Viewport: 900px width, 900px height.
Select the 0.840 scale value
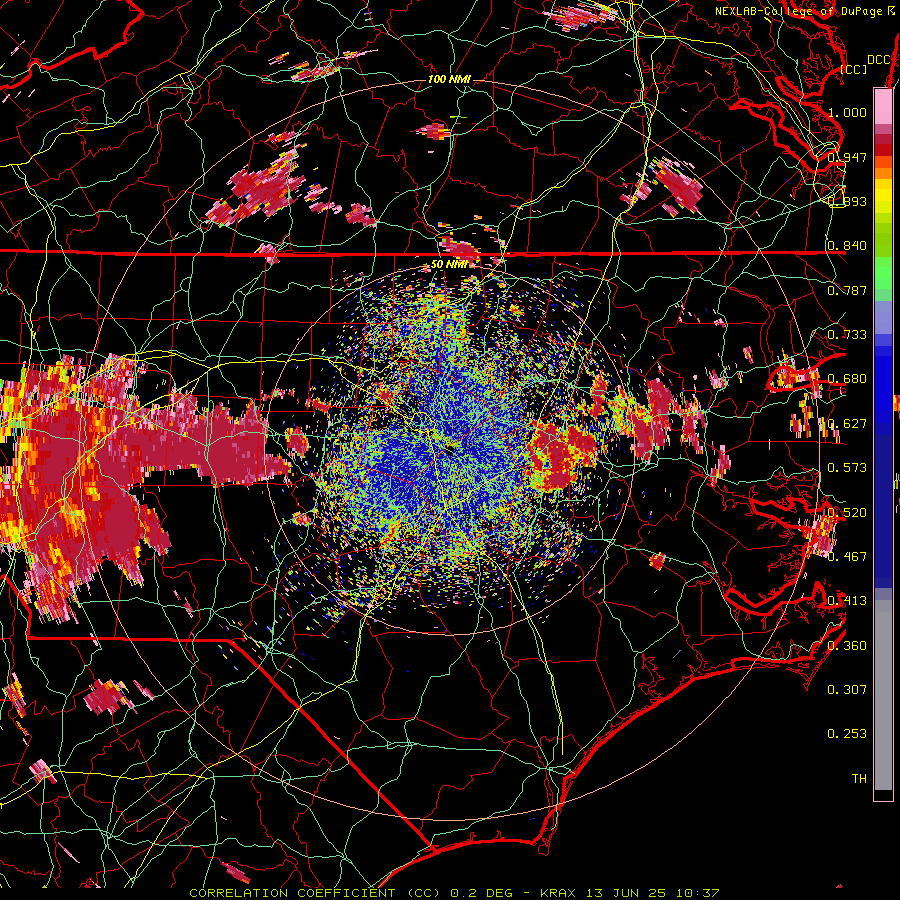coord(847,246)
